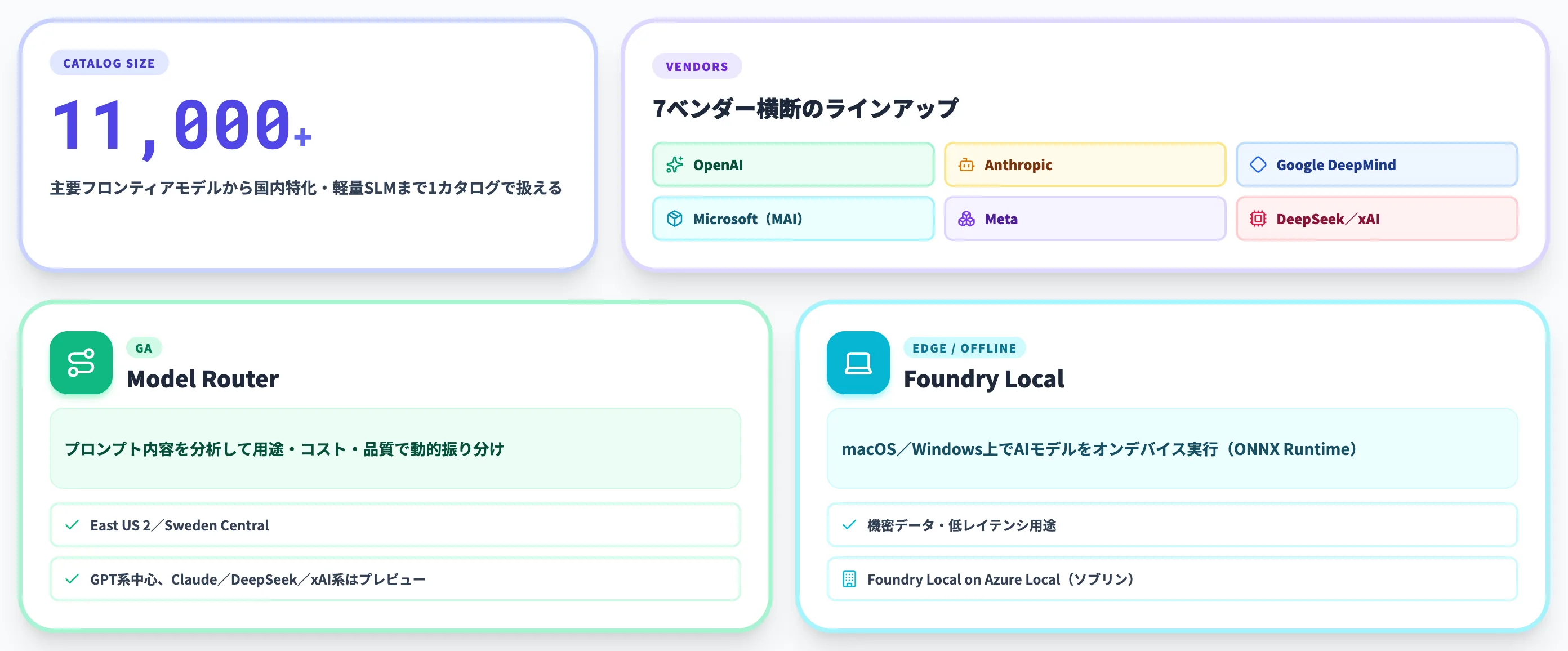The height and width of the screenshot is (651, 1568).
Task: Click the OpenAI sparkle icon
Action: tap(674, 165)
